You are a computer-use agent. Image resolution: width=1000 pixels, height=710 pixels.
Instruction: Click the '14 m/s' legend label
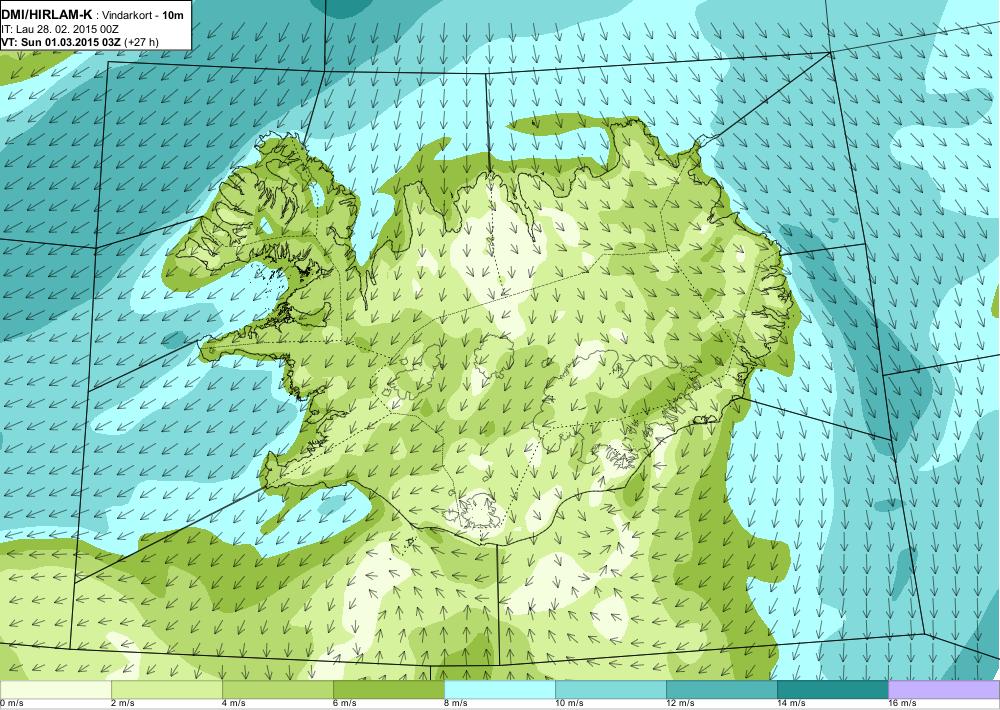[x=791, y=704]
